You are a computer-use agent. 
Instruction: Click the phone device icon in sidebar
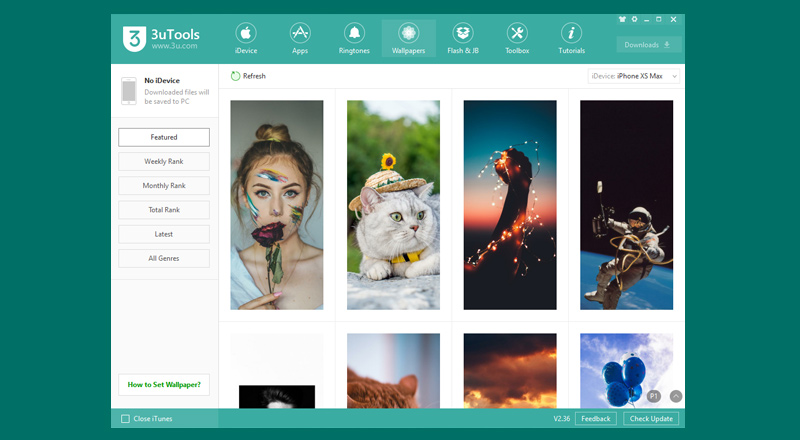(129, 91)
